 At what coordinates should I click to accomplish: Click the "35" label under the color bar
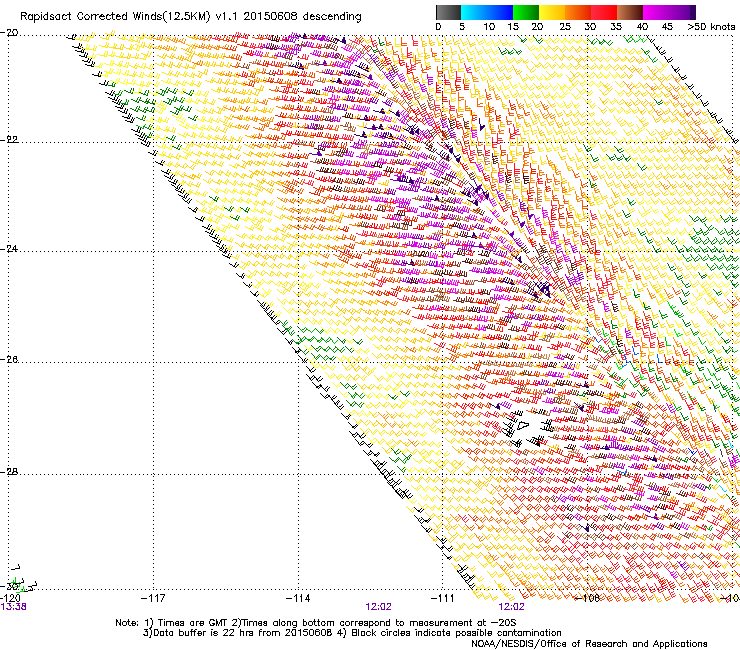616,27
